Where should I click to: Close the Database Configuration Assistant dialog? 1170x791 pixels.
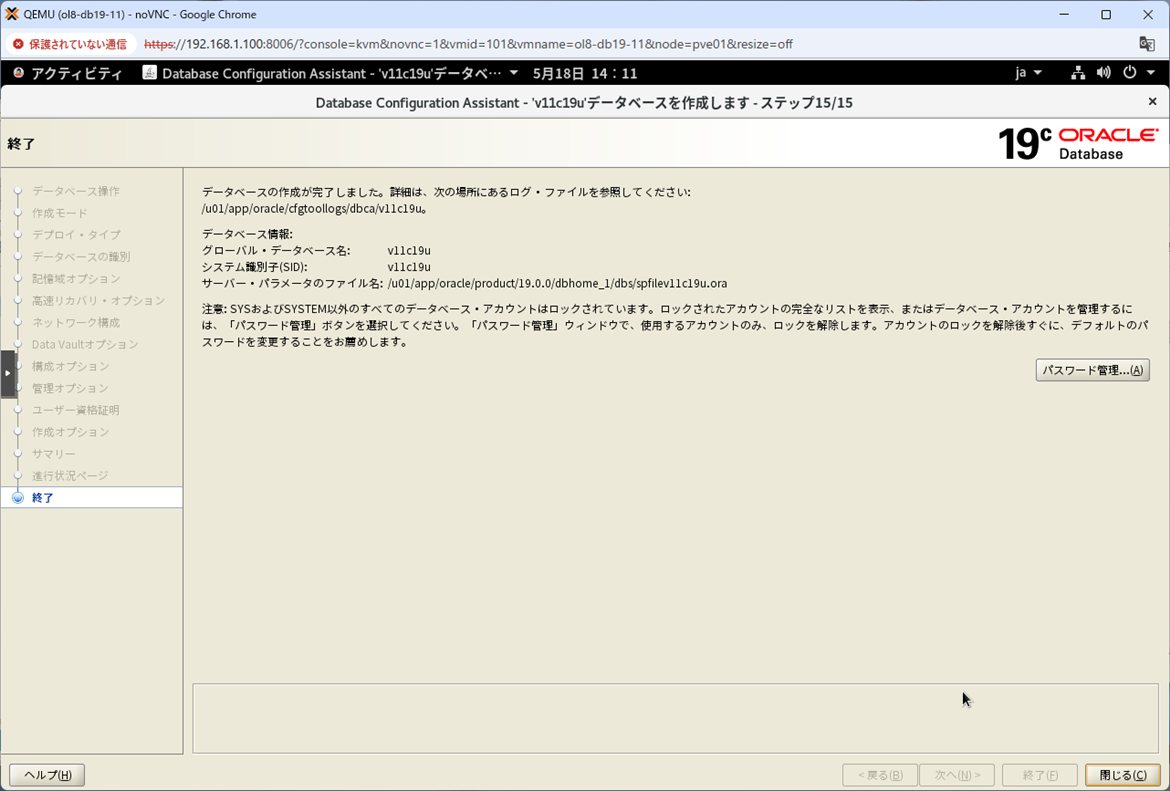point(1152,101)
